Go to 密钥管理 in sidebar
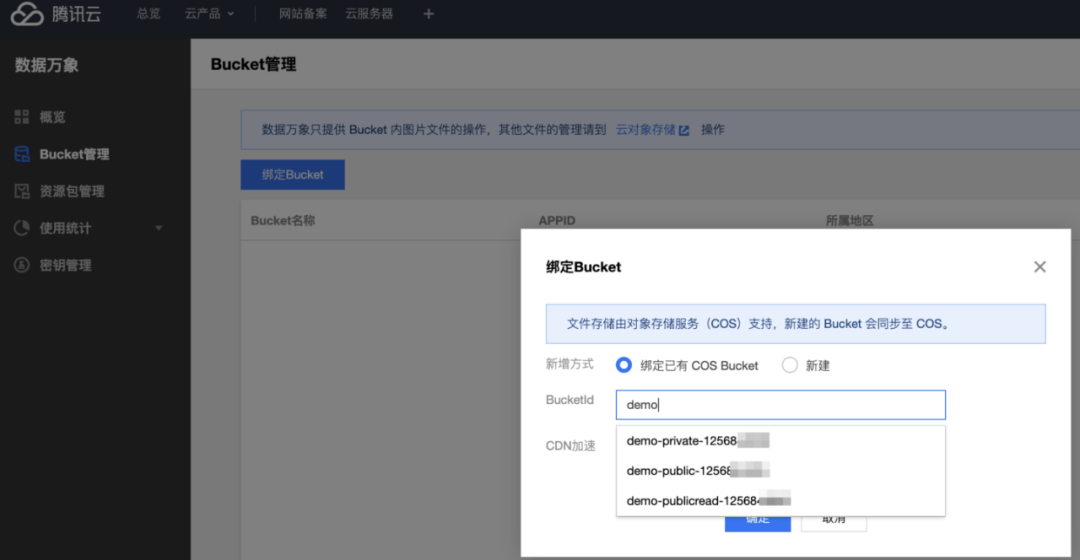Viewport: 1080px width, 560px height. (x=65, y=265)
